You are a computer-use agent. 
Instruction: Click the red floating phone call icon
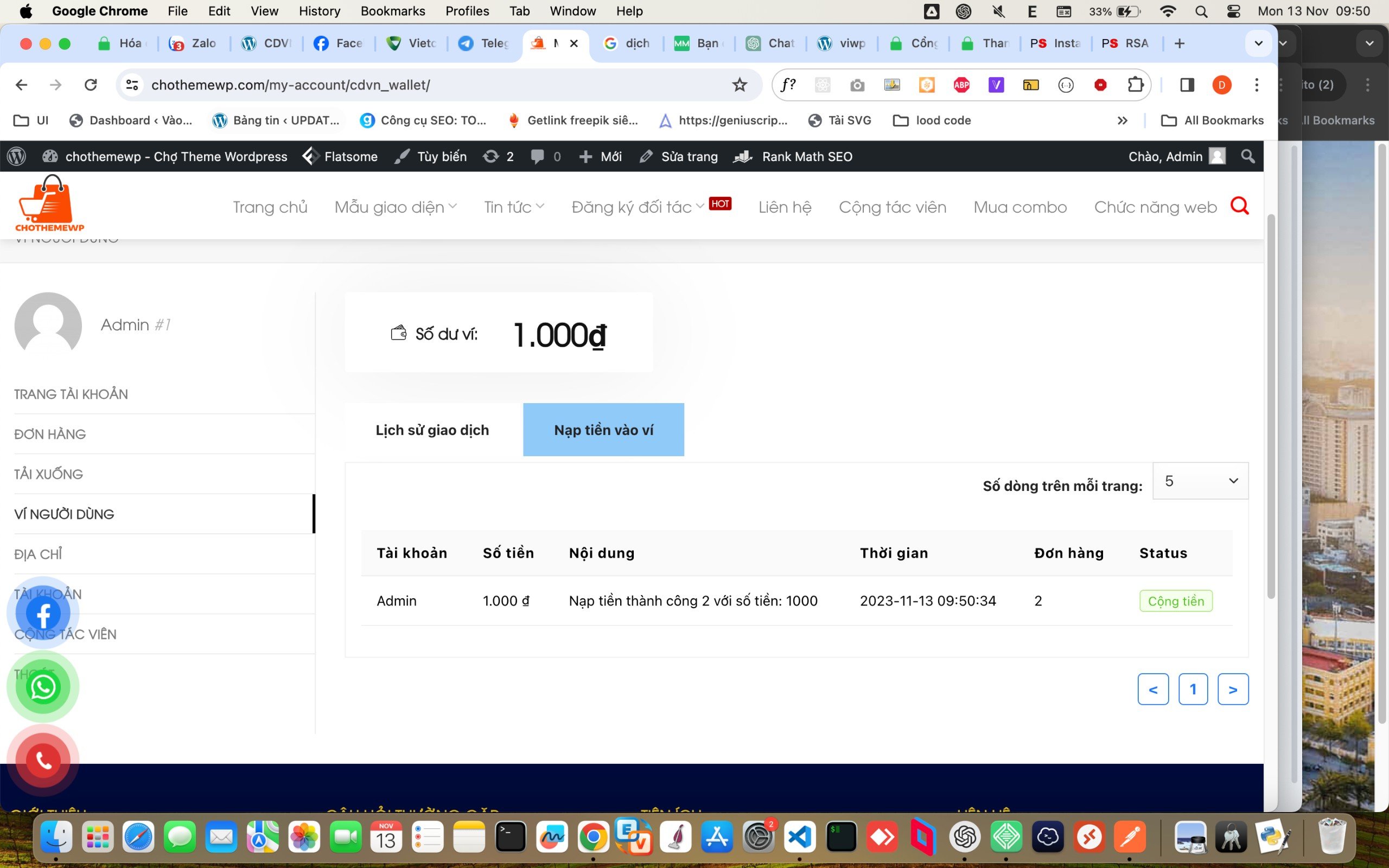point(43,760)
